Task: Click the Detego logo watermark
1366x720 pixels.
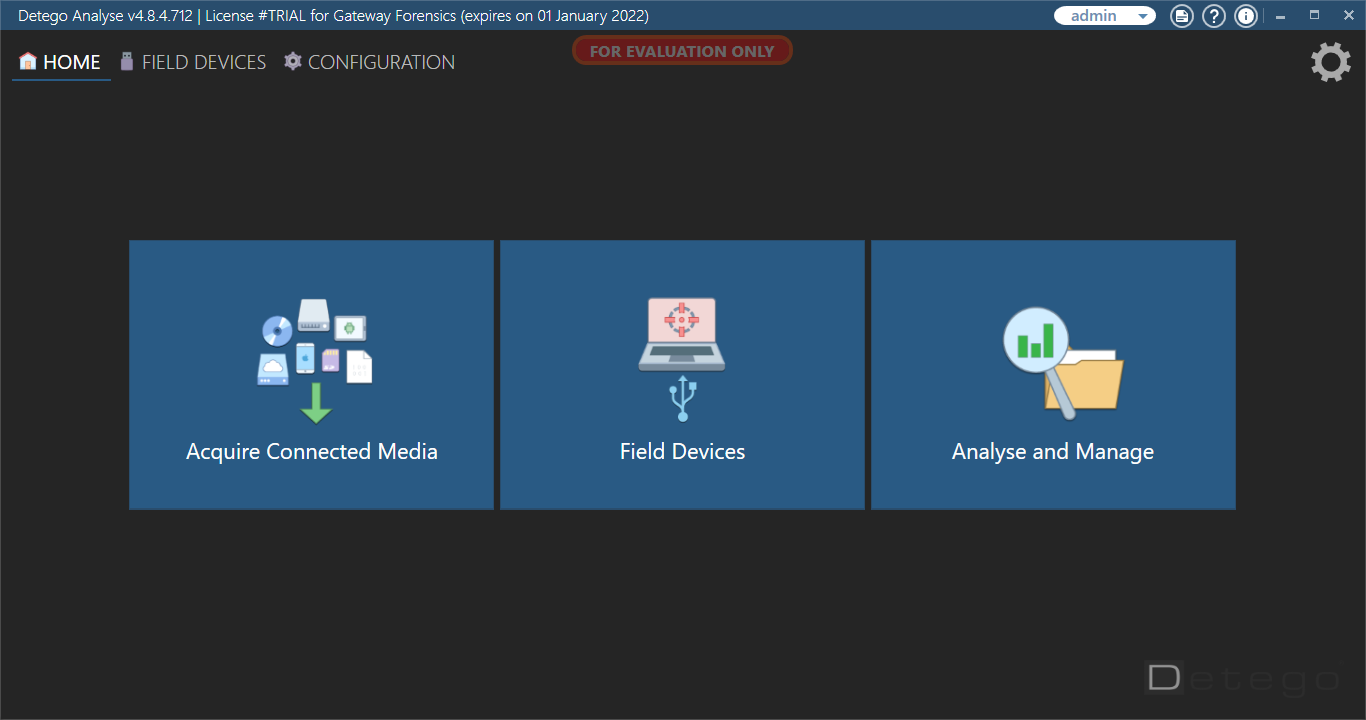Action: click(1242, 679)
